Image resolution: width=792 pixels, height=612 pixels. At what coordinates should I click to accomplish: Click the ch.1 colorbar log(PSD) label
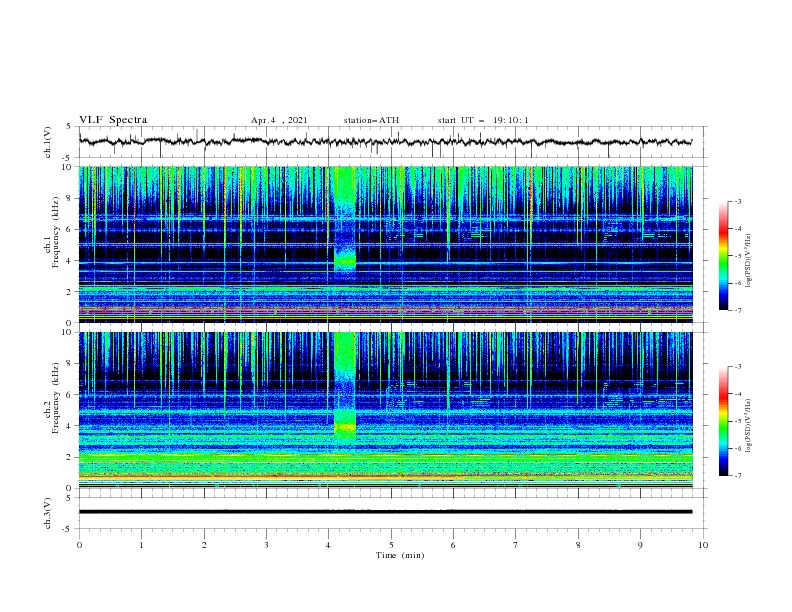(749, 261)
